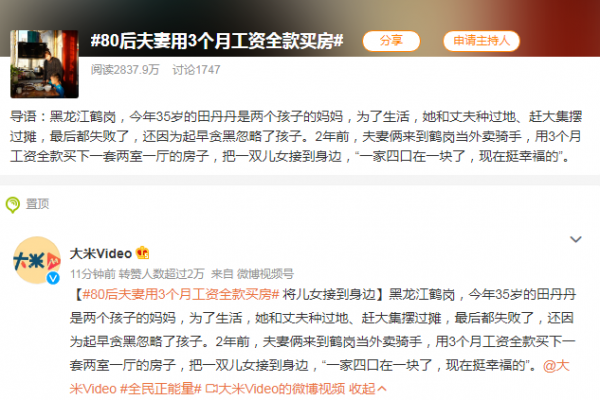This screenshot has width=600, height=400.
Task: Collapse the post with 收起
Action: [x=367, y=389]
